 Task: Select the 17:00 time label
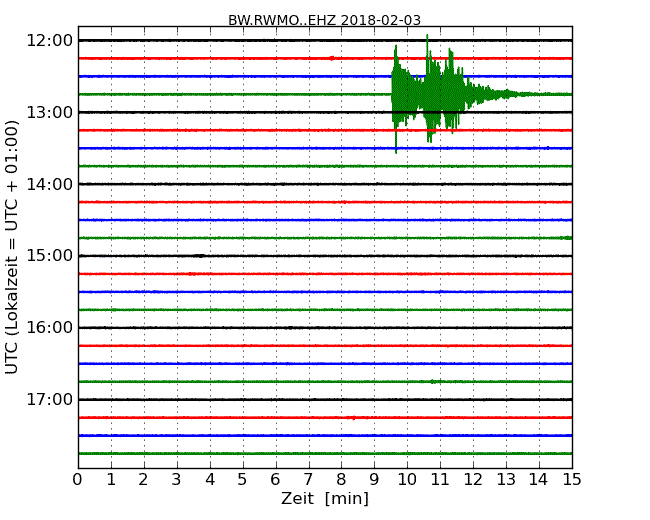[50, 399]
